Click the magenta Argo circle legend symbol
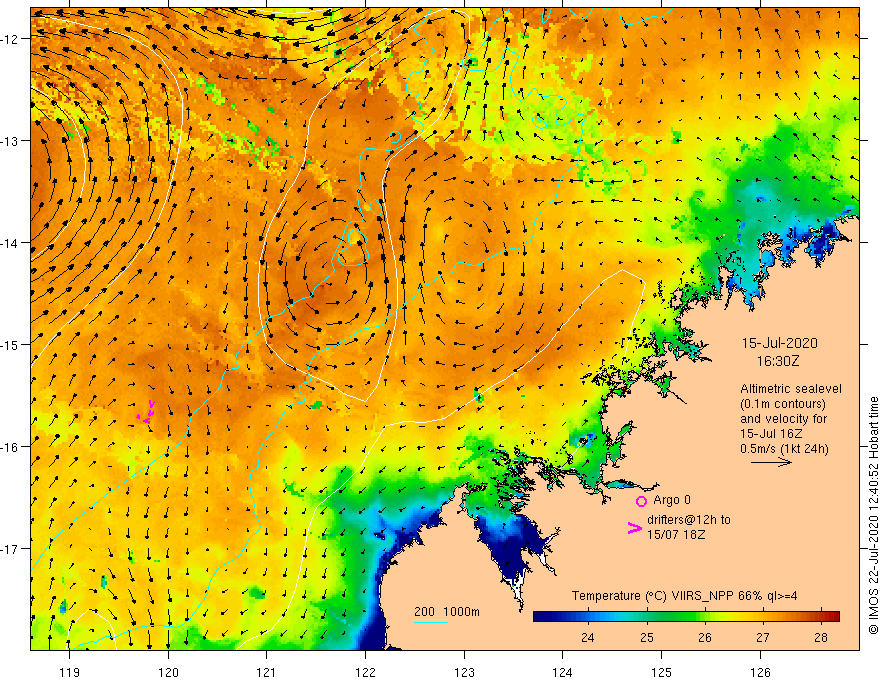The height and width of the screenshot is (680, 880). click(x=641, y=501)
